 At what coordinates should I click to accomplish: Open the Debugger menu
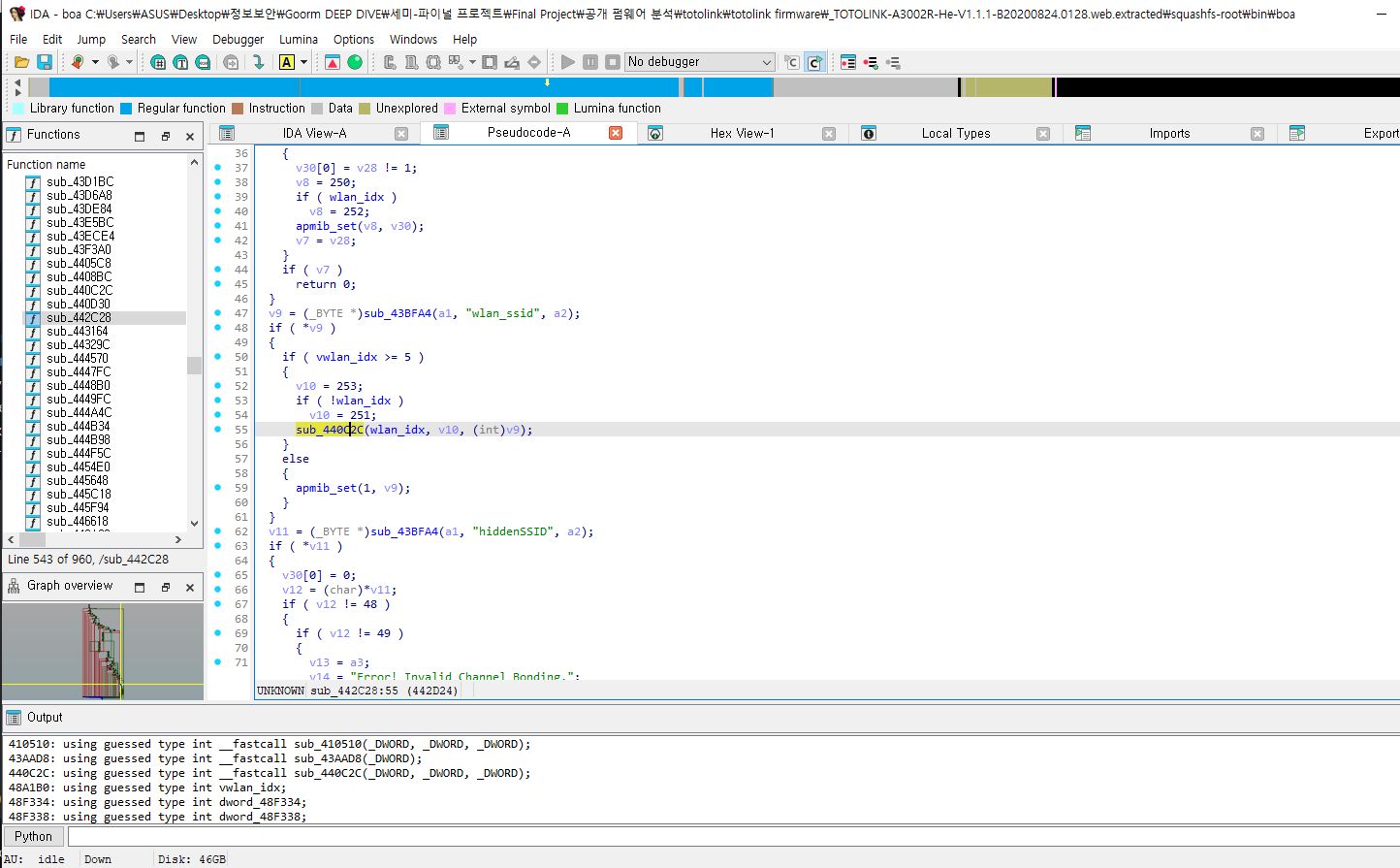point(239,40)
